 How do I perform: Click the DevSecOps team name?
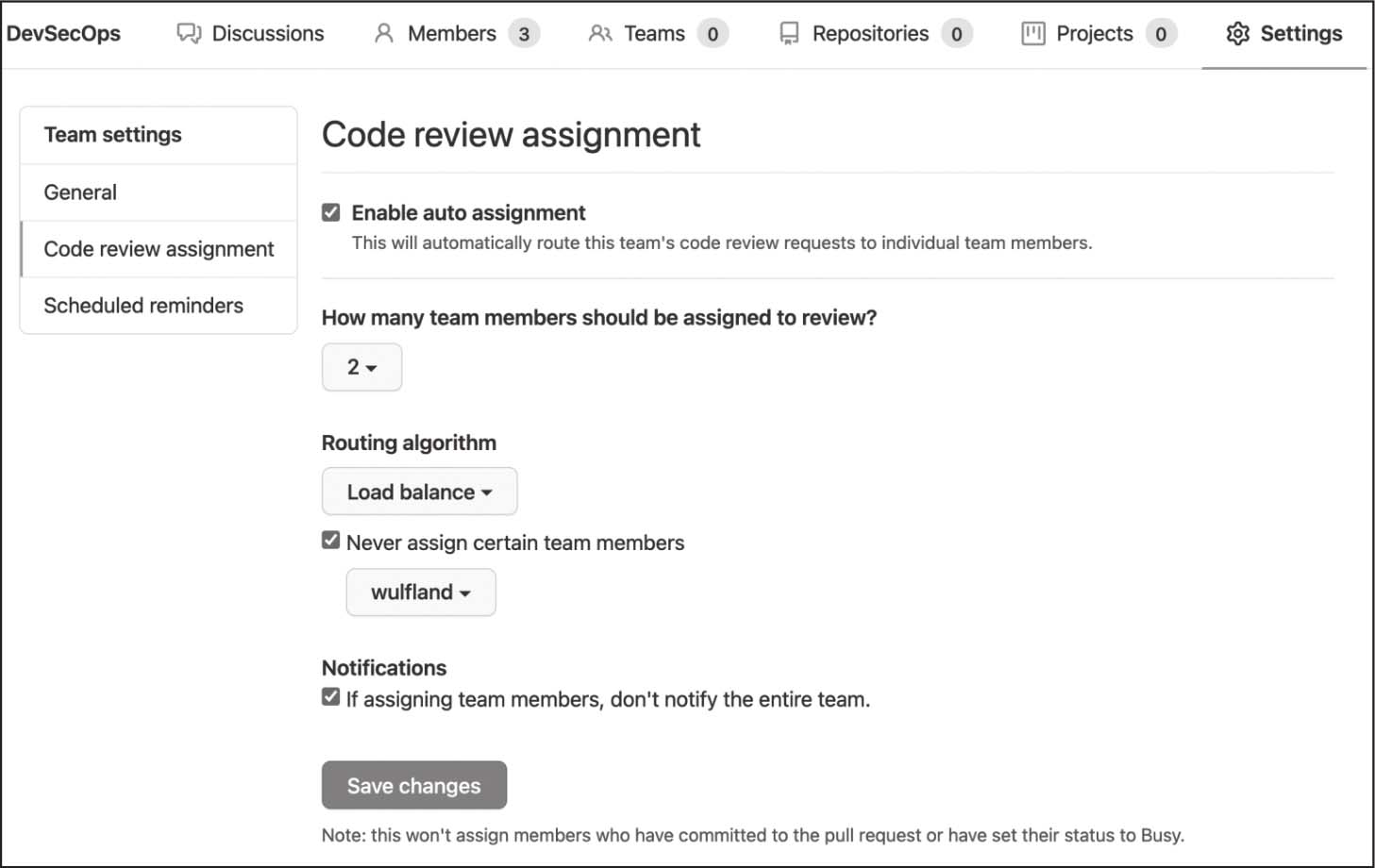(63, 34)
